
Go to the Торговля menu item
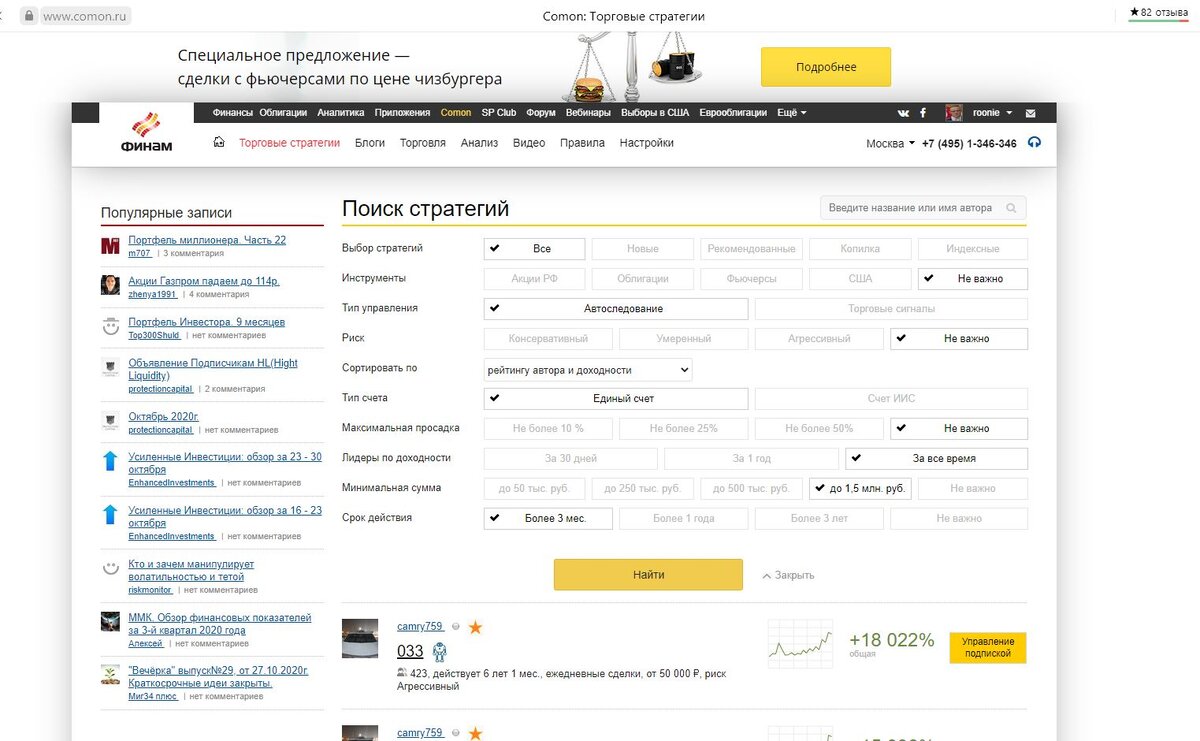[x=423, y=143]
